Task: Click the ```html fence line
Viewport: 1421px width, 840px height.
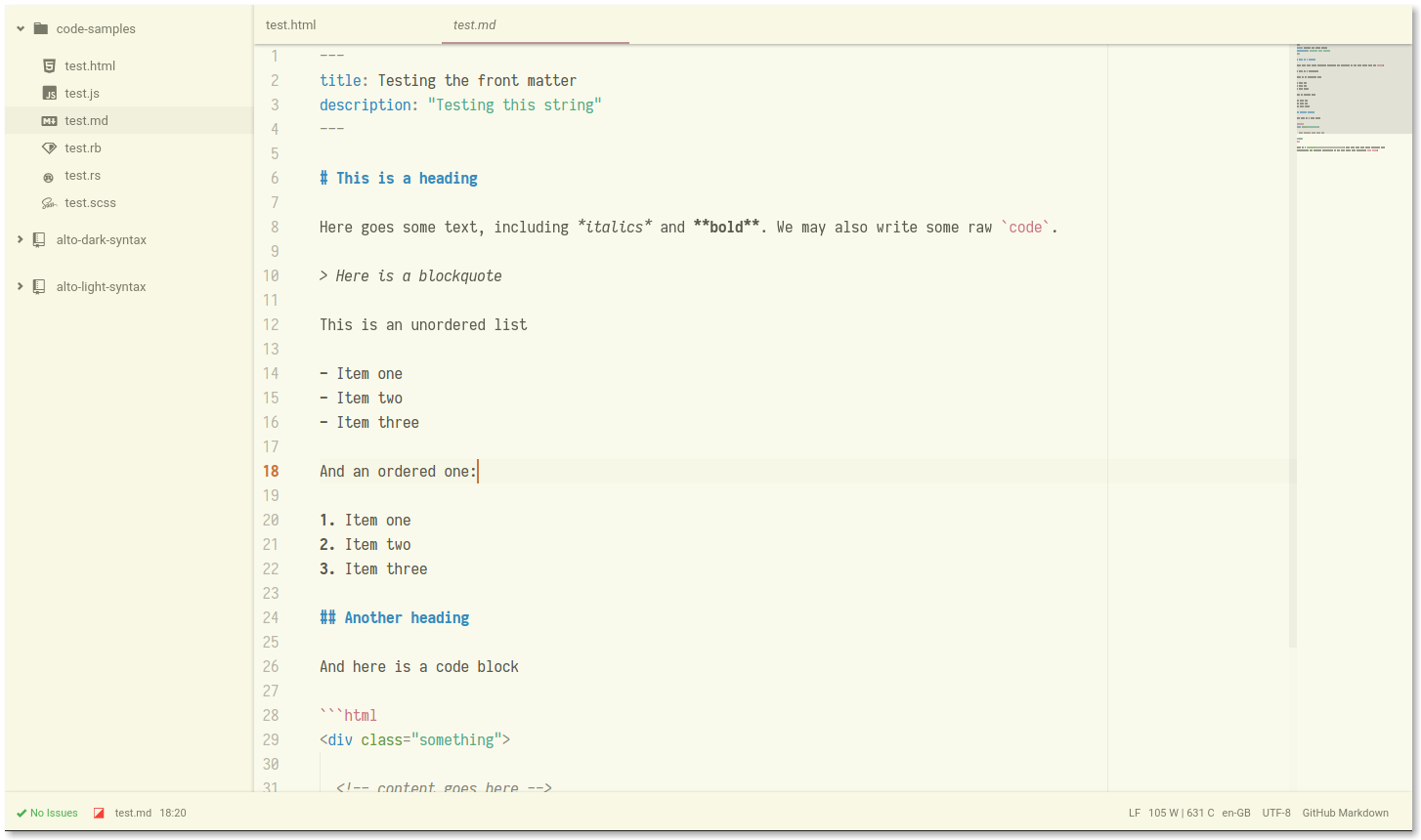Action: [349, 715]
